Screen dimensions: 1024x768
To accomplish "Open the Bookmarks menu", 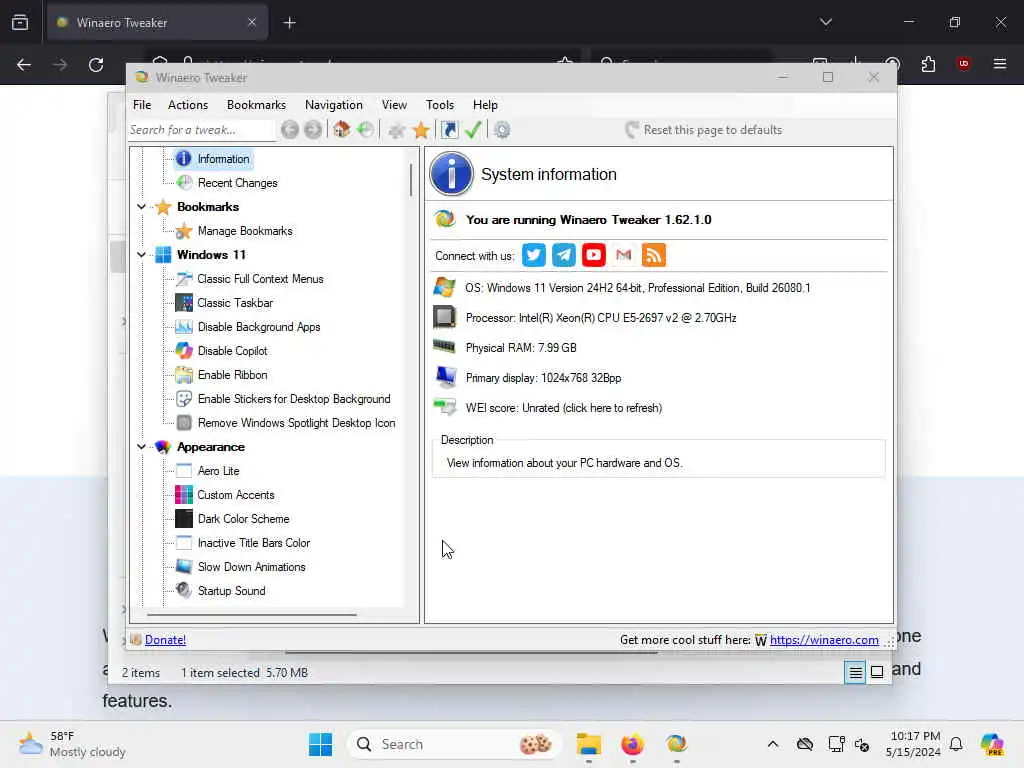I will coord(256,104).
